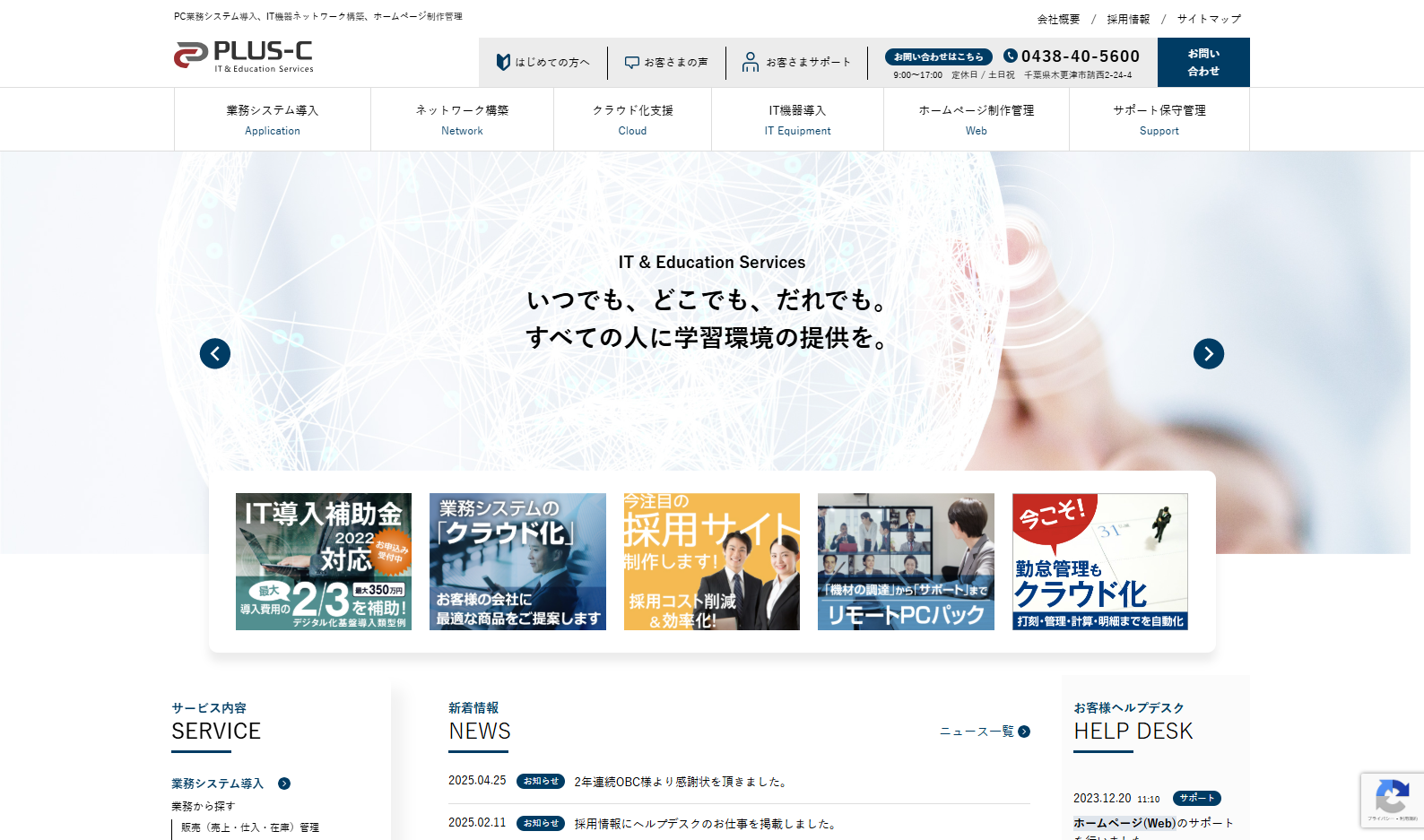
Task: Click the arrow icon next to 業務システム導入
Action: (x=284, y=784)
